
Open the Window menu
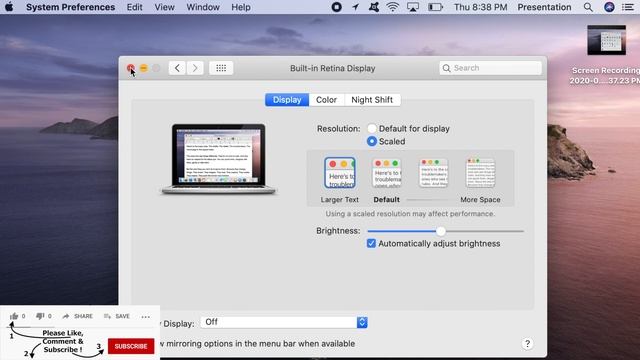pyautogui.click(x=203, y=7)
